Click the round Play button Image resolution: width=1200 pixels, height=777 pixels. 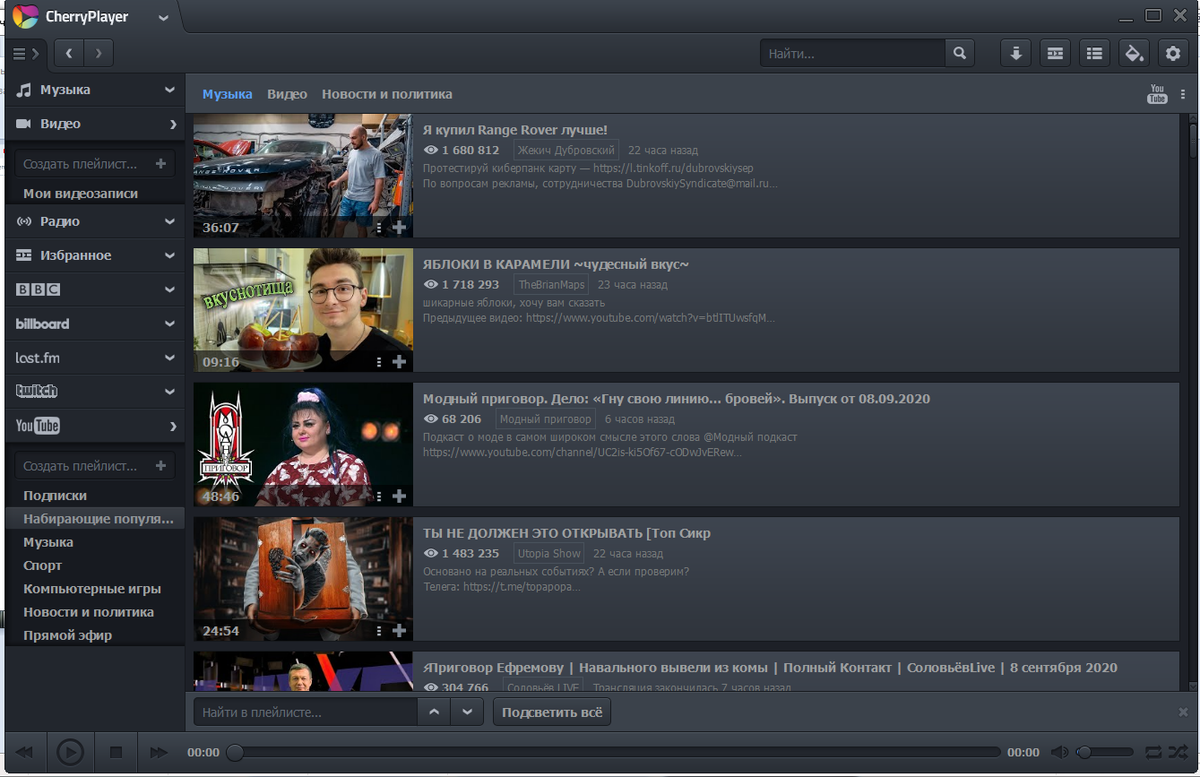point(69,752)
